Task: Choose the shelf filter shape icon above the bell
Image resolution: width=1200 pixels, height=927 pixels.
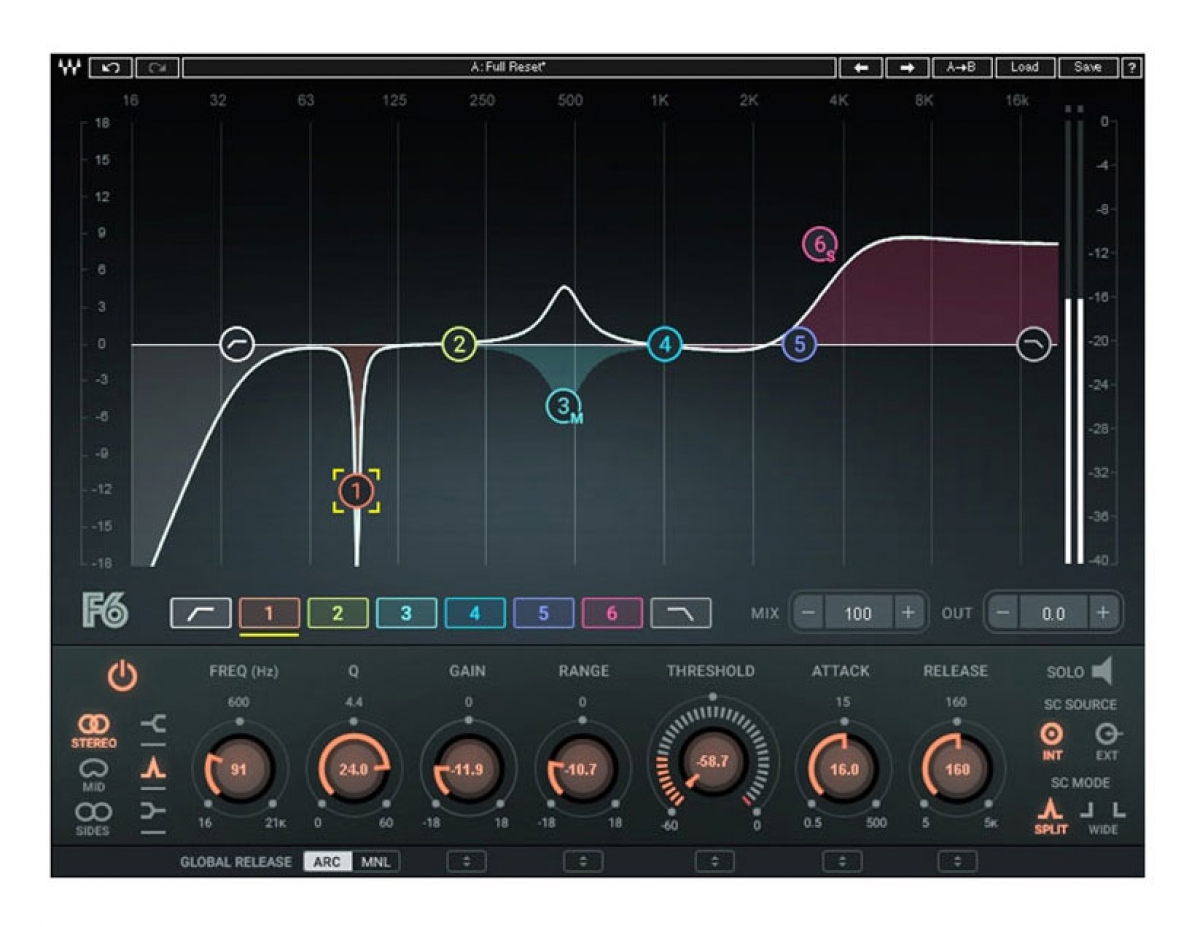Action: [153, 726]
